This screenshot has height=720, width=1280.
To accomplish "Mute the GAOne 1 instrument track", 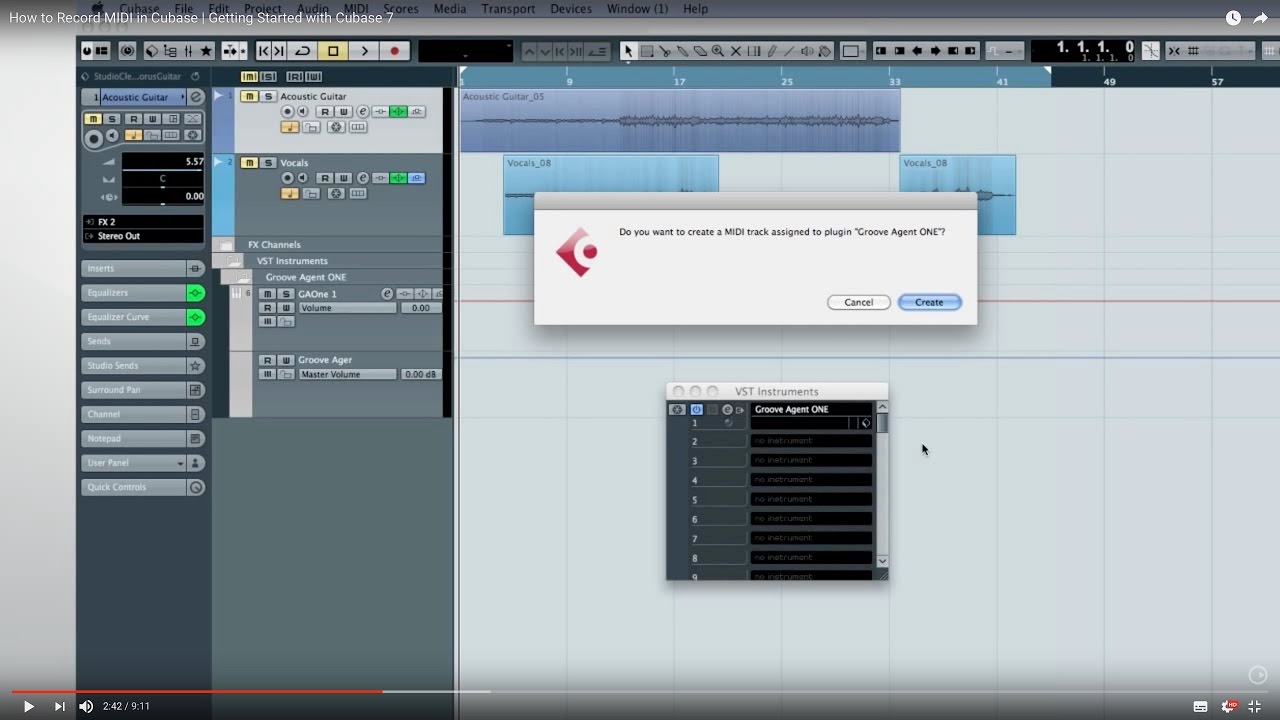I will coord(267,294).
